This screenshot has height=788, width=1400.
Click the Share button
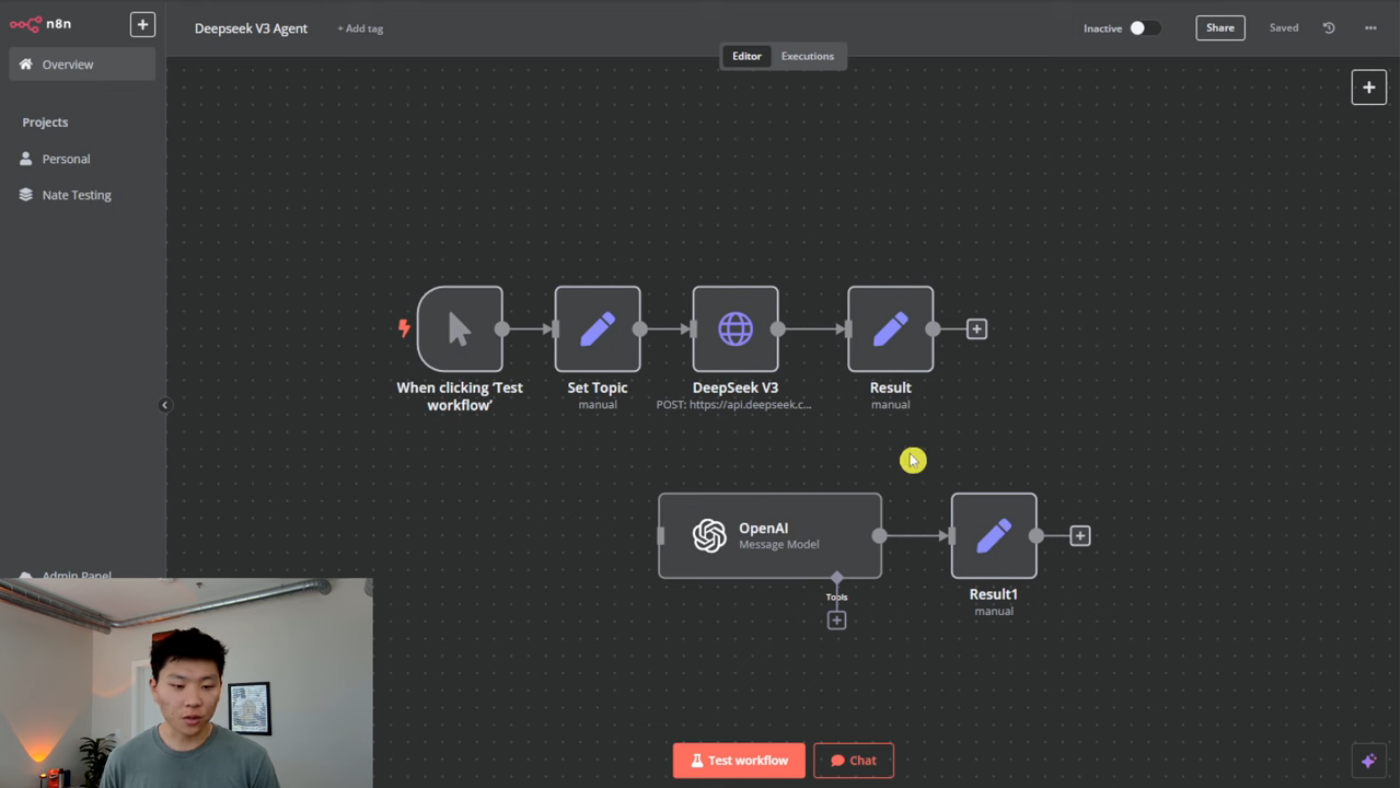[x=1220, y=28]
